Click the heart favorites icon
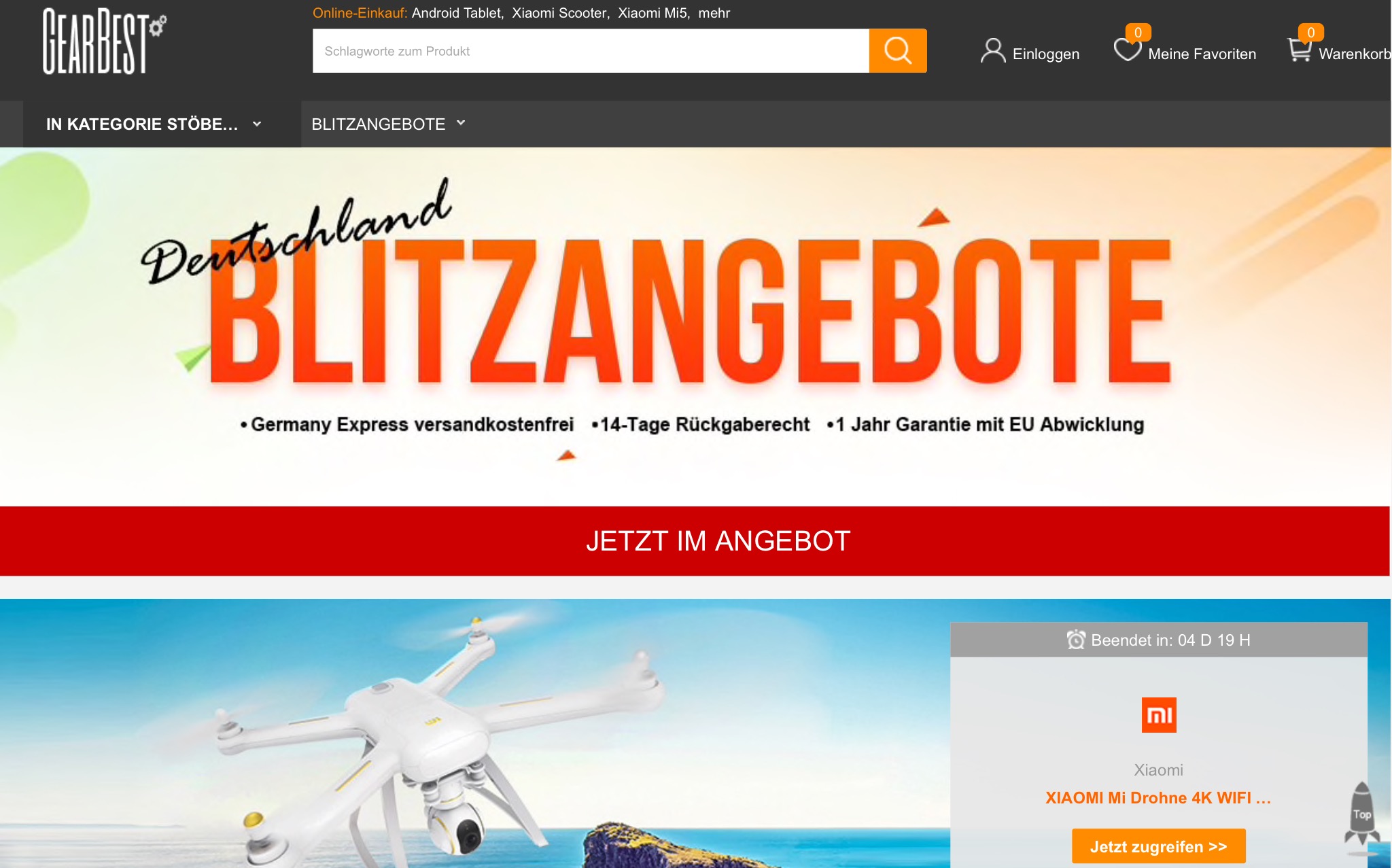Screen dimensions: 1392x868 pos(1127,50)
